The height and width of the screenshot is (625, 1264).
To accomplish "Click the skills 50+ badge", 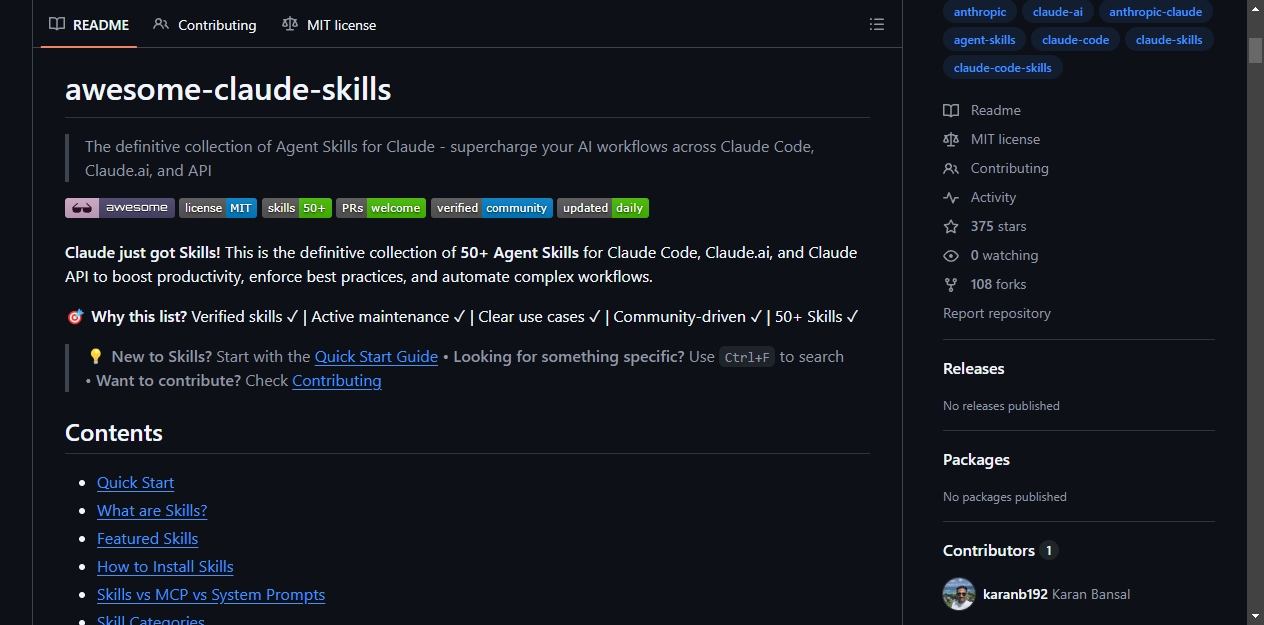I will click(297, 208).
